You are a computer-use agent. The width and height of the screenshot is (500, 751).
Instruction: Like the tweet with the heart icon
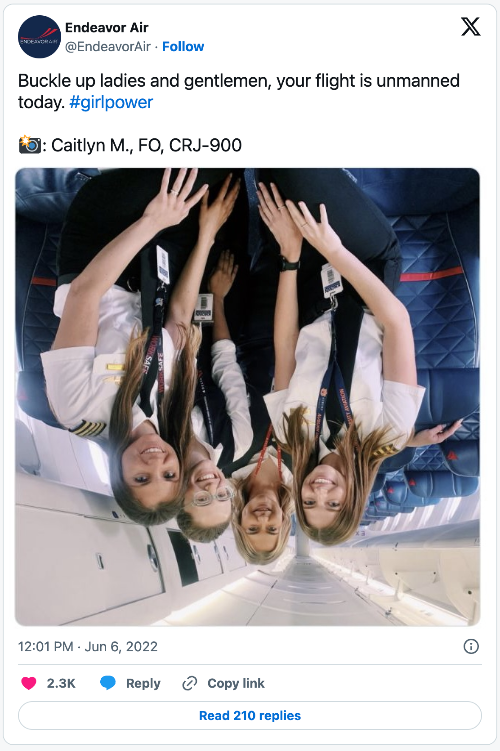(29, 683)
